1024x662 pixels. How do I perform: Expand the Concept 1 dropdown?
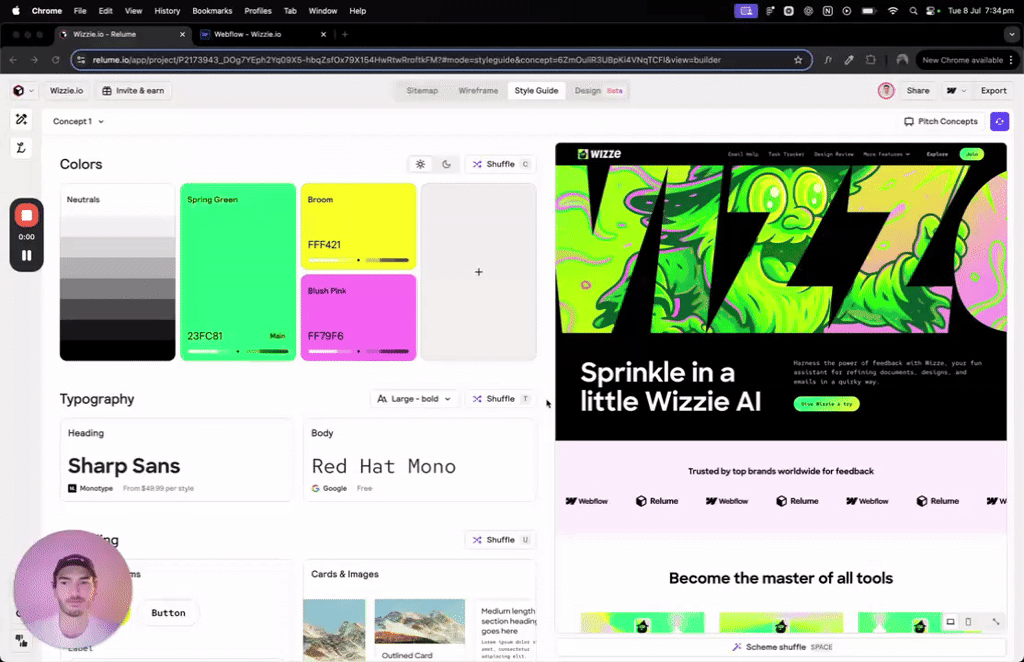point(78,121)
